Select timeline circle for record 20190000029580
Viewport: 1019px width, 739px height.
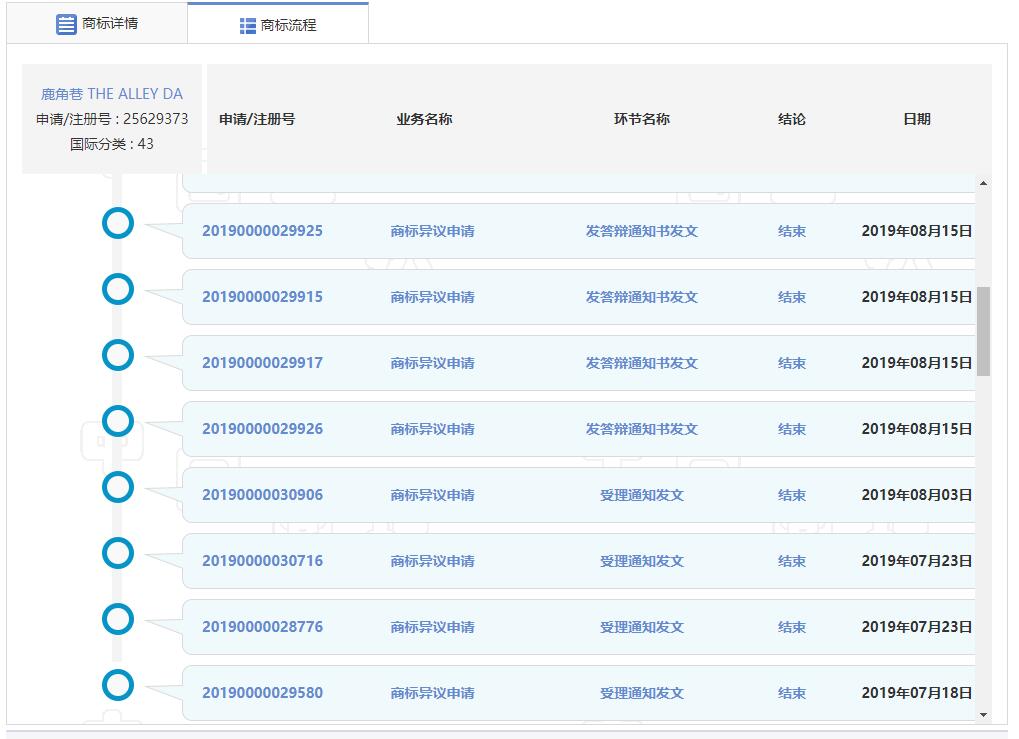pos(118,685)
